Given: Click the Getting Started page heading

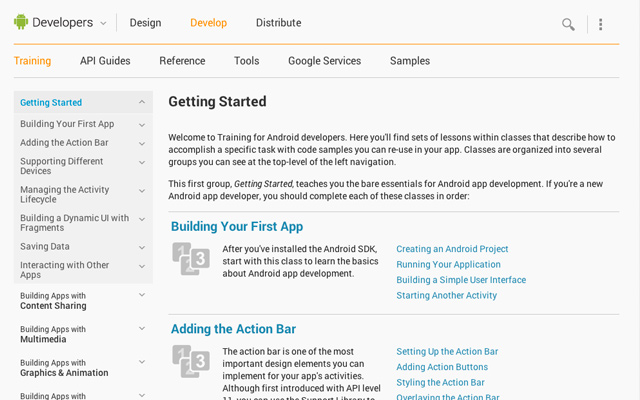Looking at the screenshot, I should coord(217,101).
